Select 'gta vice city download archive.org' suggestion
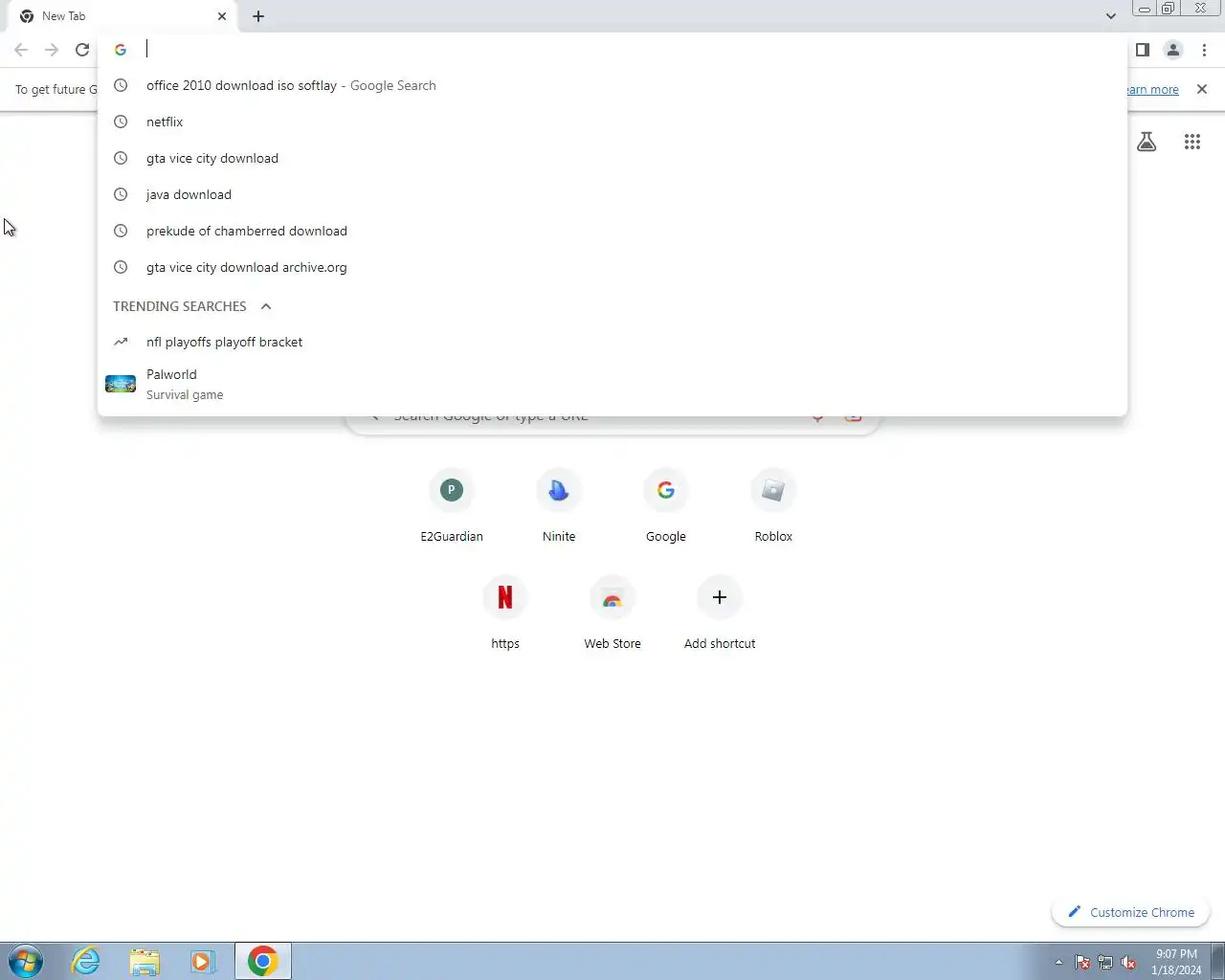The height and width of the screenshot is (980, 1225). tap(612, 267)
